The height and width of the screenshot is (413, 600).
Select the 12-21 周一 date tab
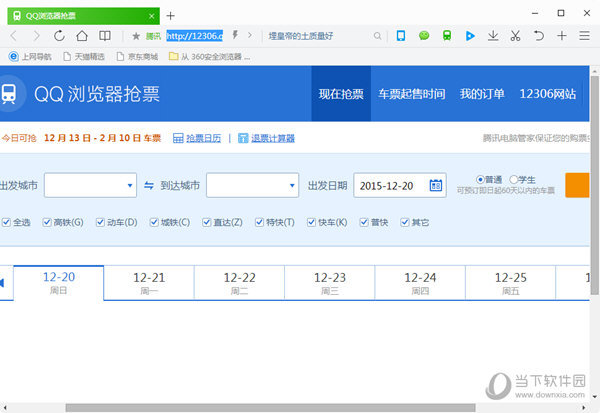149,283
